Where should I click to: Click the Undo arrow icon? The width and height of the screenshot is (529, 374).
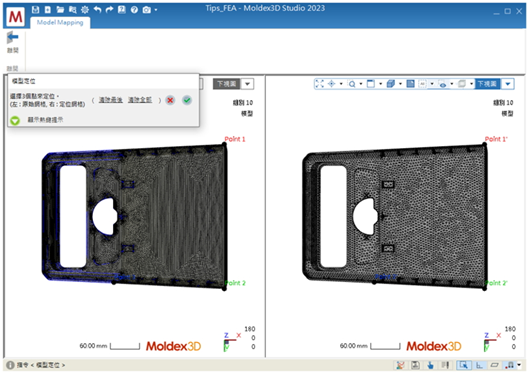tap(97, 10)
